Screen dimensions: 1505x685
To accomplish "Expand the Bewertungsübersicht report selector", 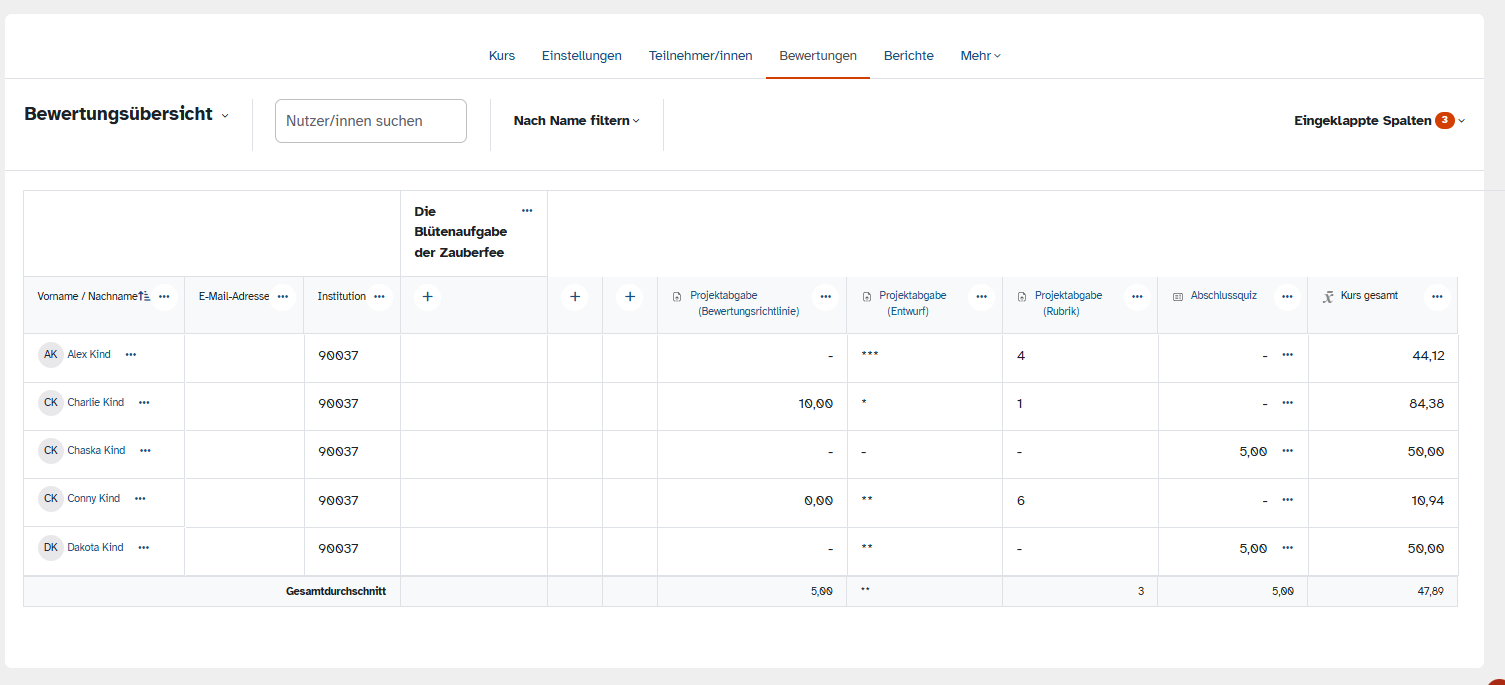I will pyautogui.click(x=126, y=115).
